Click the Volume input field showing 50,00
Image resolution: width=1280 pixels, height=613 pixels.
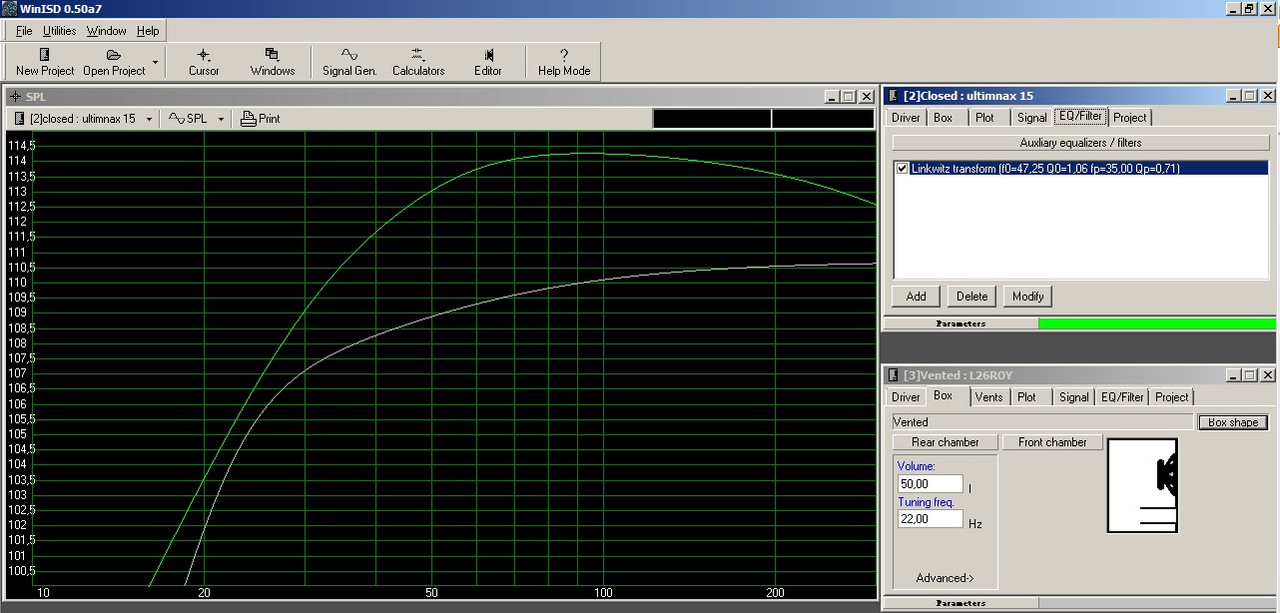930,484
